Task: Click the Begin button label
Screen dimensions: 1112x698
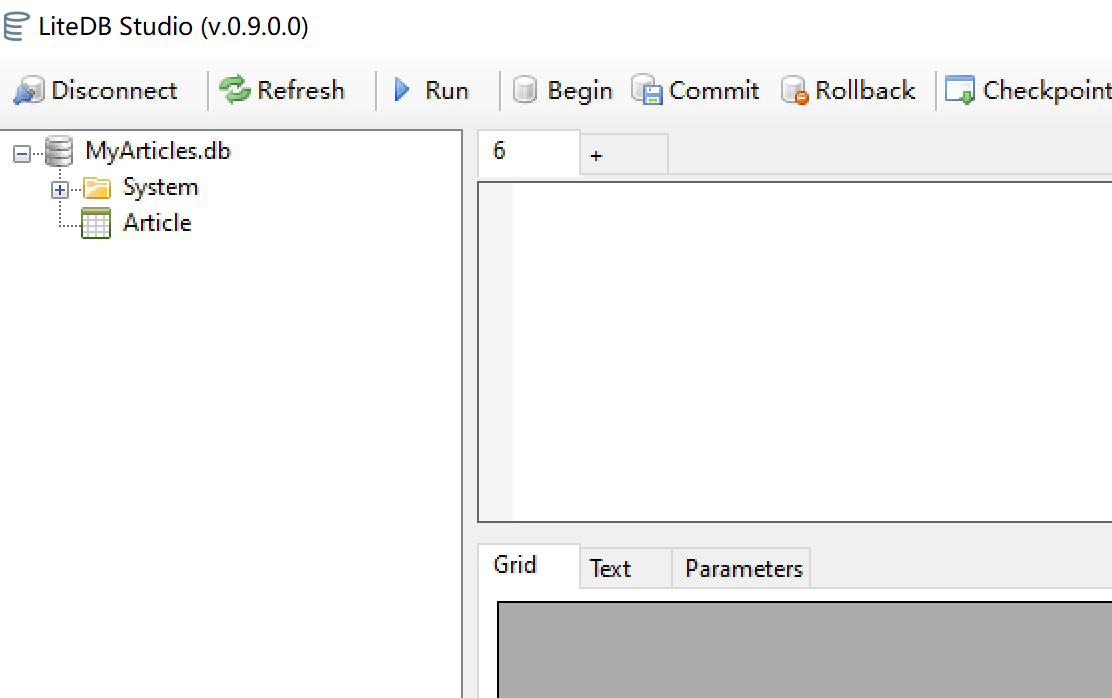Action: pyautogui.click(x=579, y=92)
